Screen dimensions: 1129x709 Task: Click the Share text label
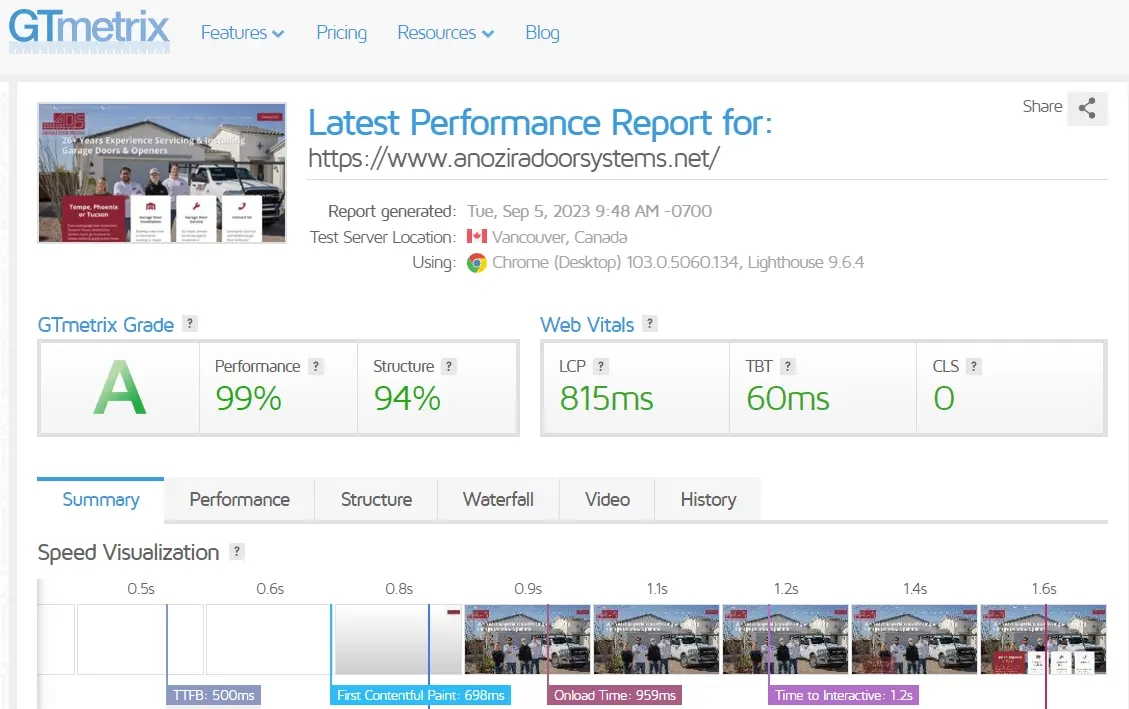click(x=1042, y=107)
